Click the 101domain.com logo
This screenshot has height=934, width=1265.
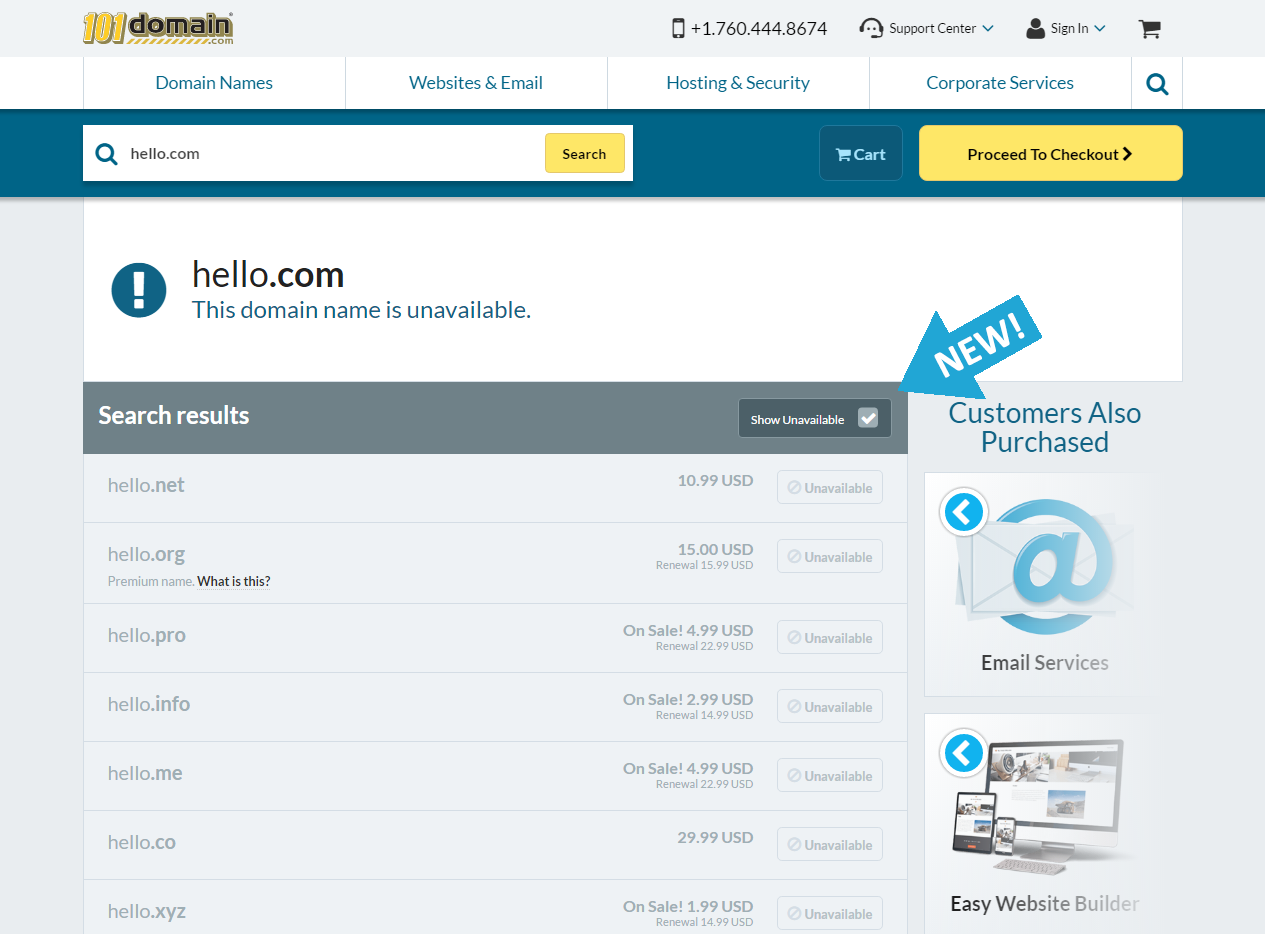coord(158,28)
